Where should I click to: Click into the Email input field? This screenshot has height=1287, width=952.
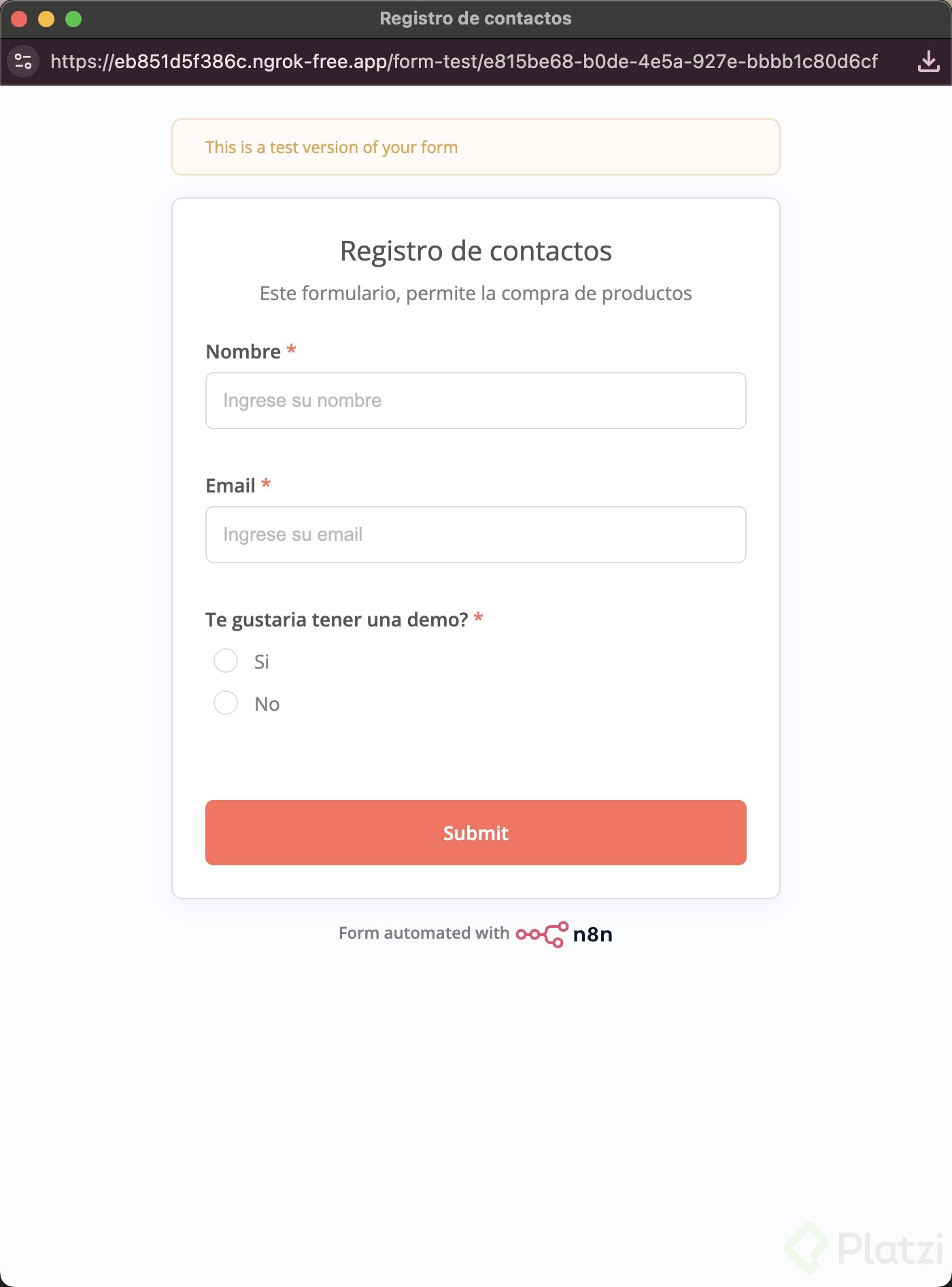pos(476,535)
